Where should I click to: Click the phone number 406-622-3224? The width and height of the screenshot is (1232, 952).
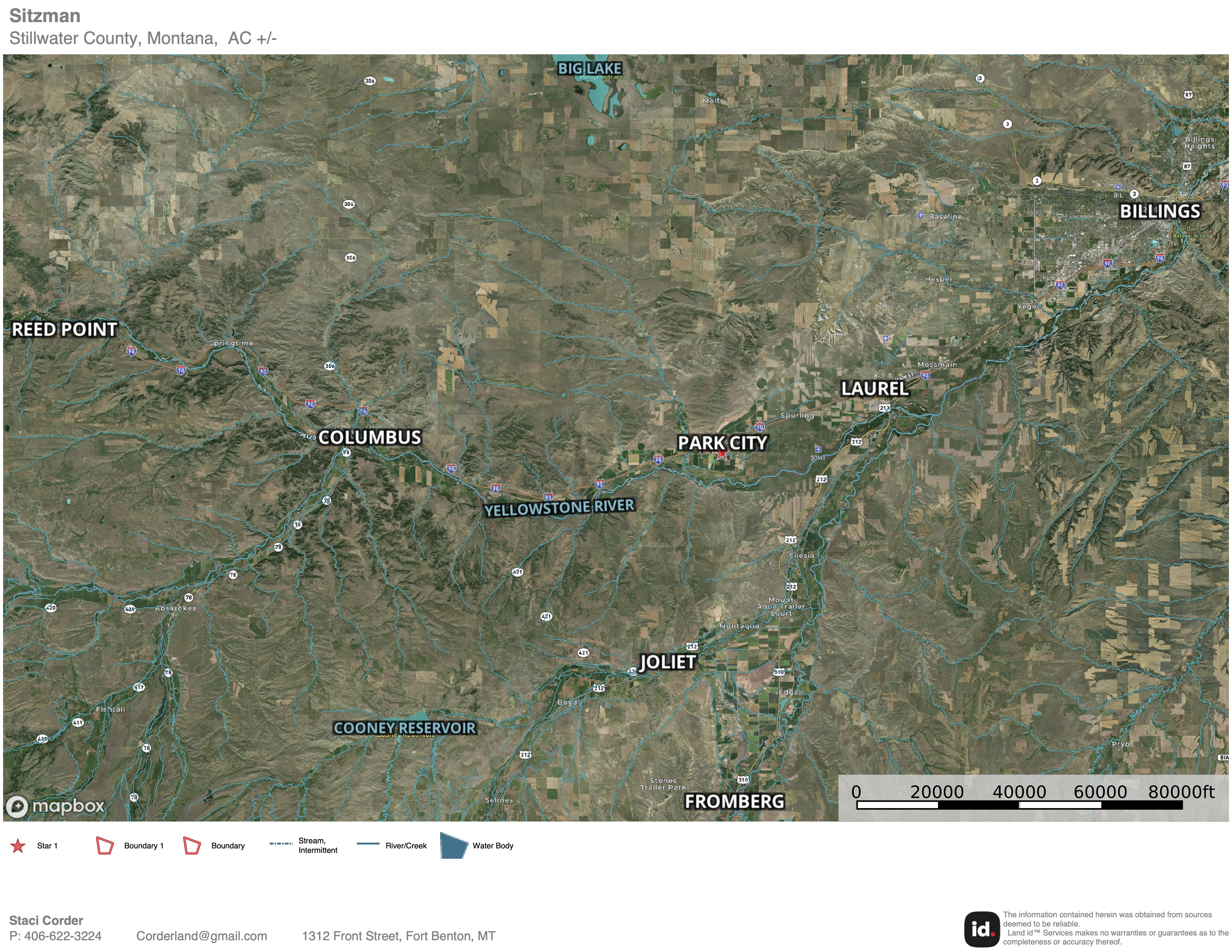[63, 936]
